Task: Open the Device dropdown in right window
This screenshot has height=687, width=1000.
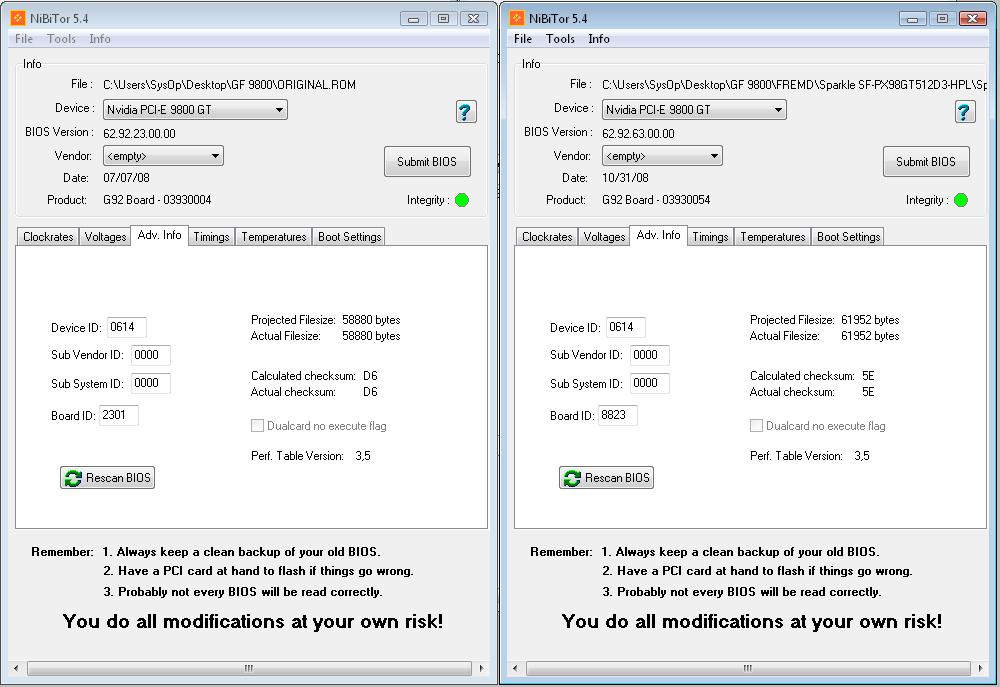Action: tap(694, 110)
